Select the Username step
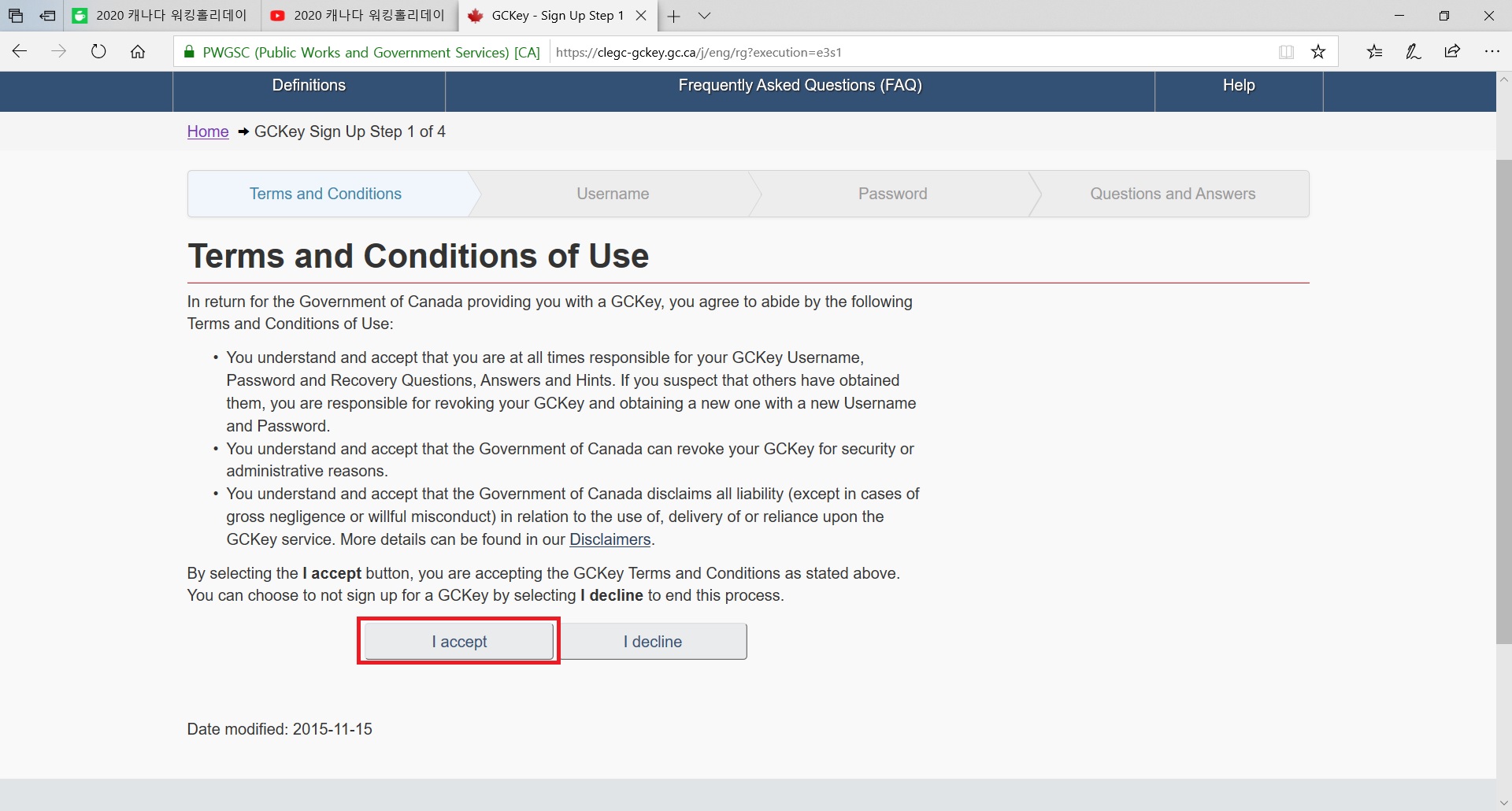This screenshot has height=811, width=1512. pos(613,194)
